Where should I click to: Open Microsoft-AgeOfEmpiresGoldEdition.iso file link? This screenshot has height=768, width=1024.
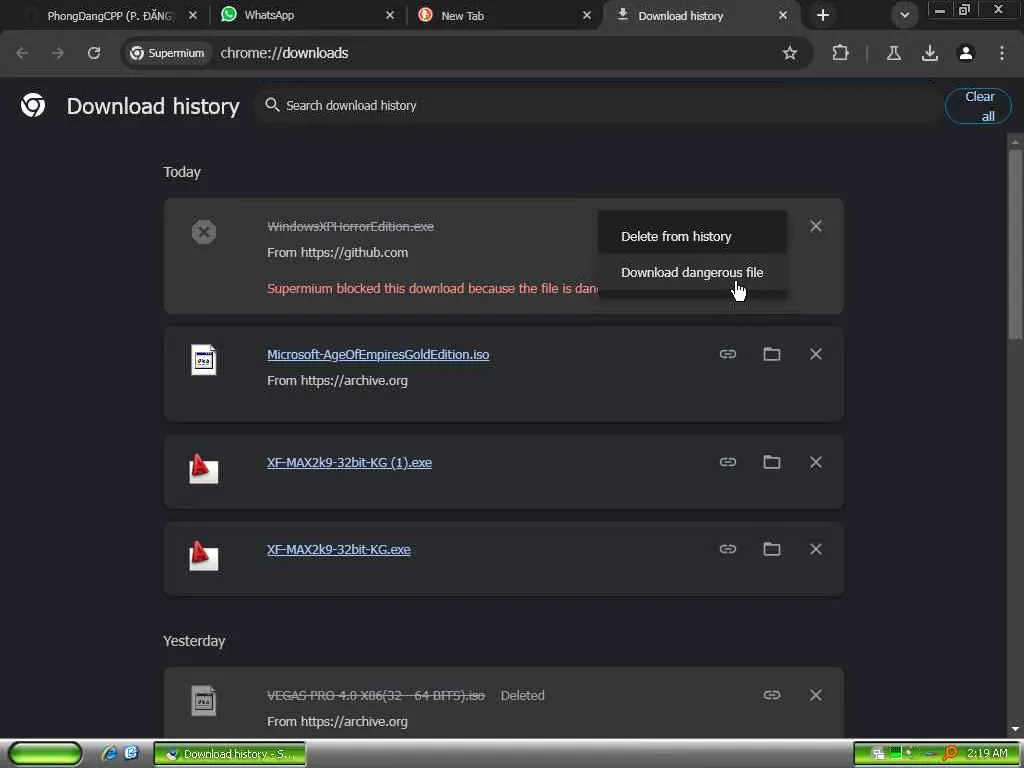378,354
